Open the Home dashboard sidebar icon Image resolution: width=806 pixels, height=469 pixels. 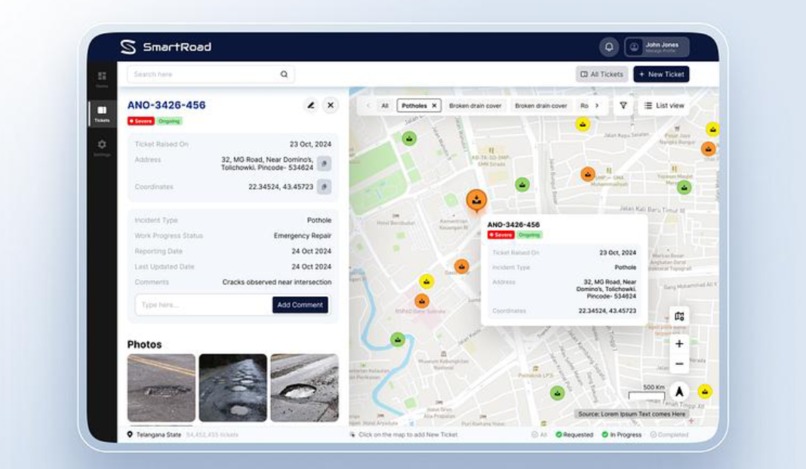[x=102, y=79]
